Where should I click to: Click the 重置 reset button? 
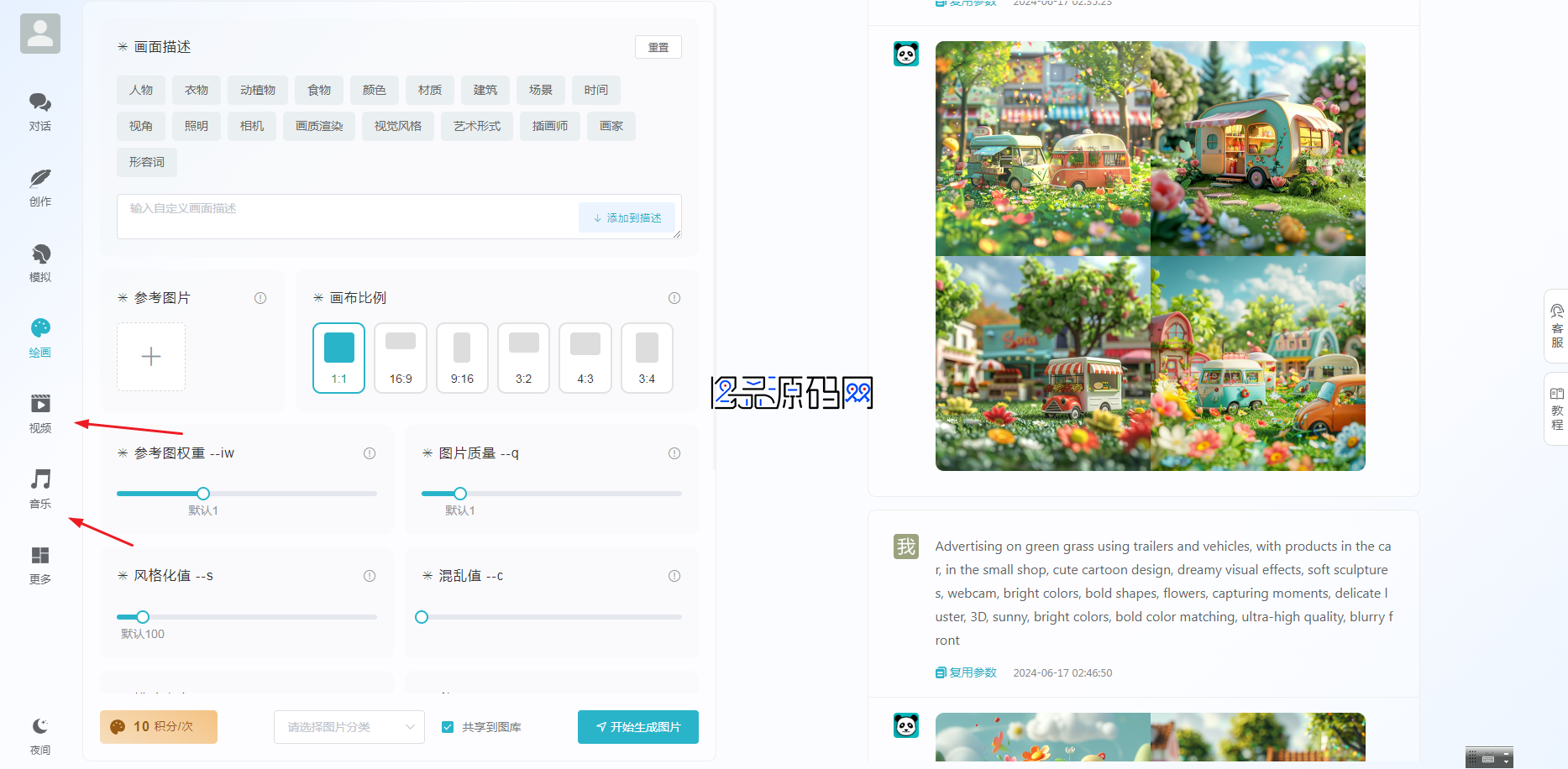click(x=658, y=47)
